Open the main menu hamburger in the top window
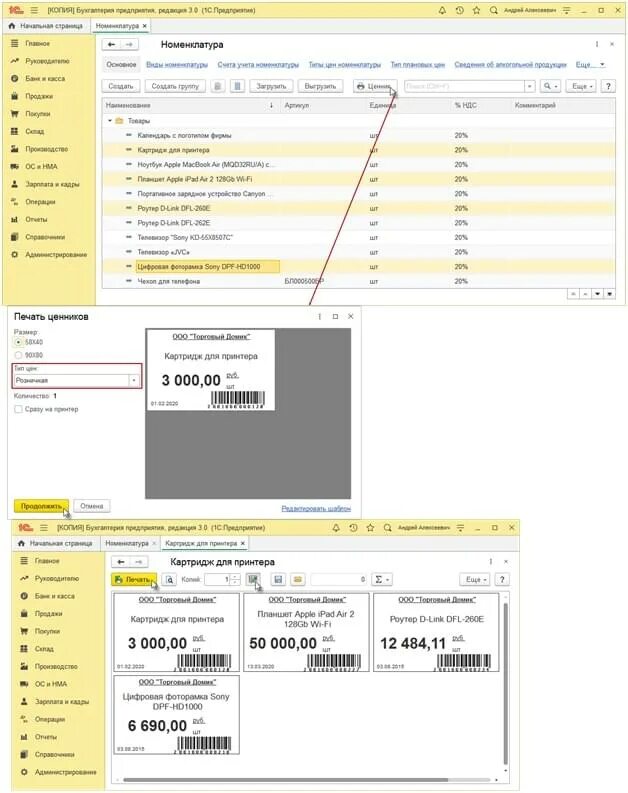Viewport: 628px width, 793px height. pos(34,10)
